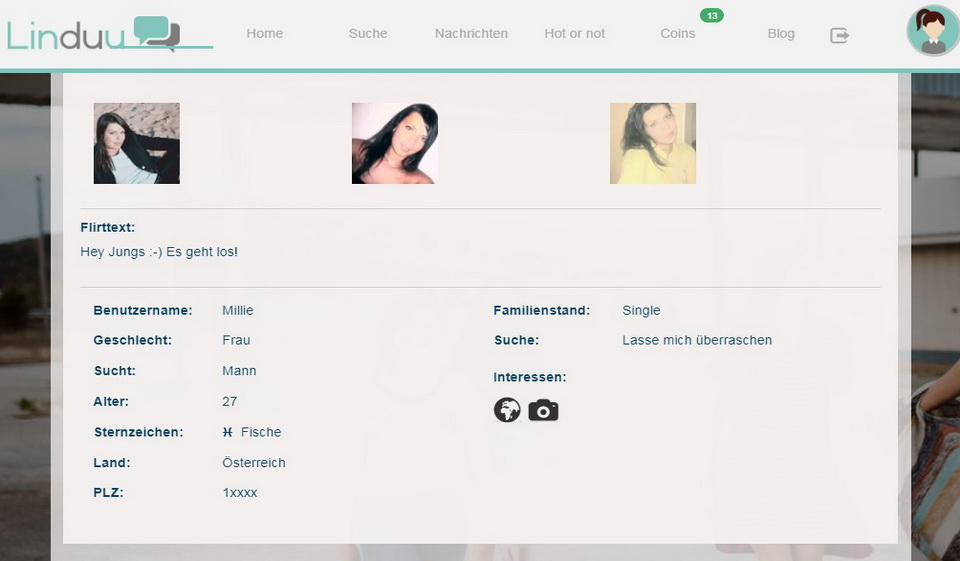960x561 pixels.
Task: Open the user avatar profile icon
Action: (x=932, y=31)
